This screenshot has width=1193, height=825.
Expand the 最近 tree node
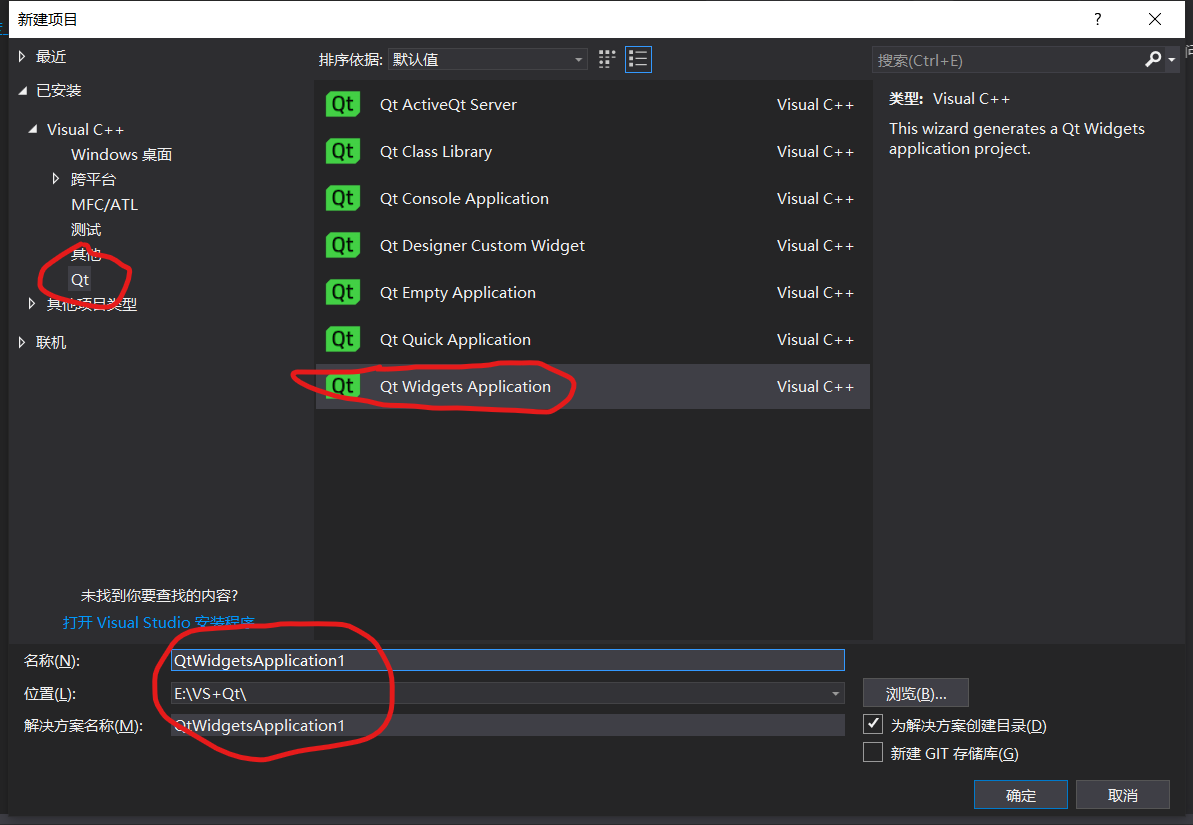pyautogui.click(x=22, y=56)
